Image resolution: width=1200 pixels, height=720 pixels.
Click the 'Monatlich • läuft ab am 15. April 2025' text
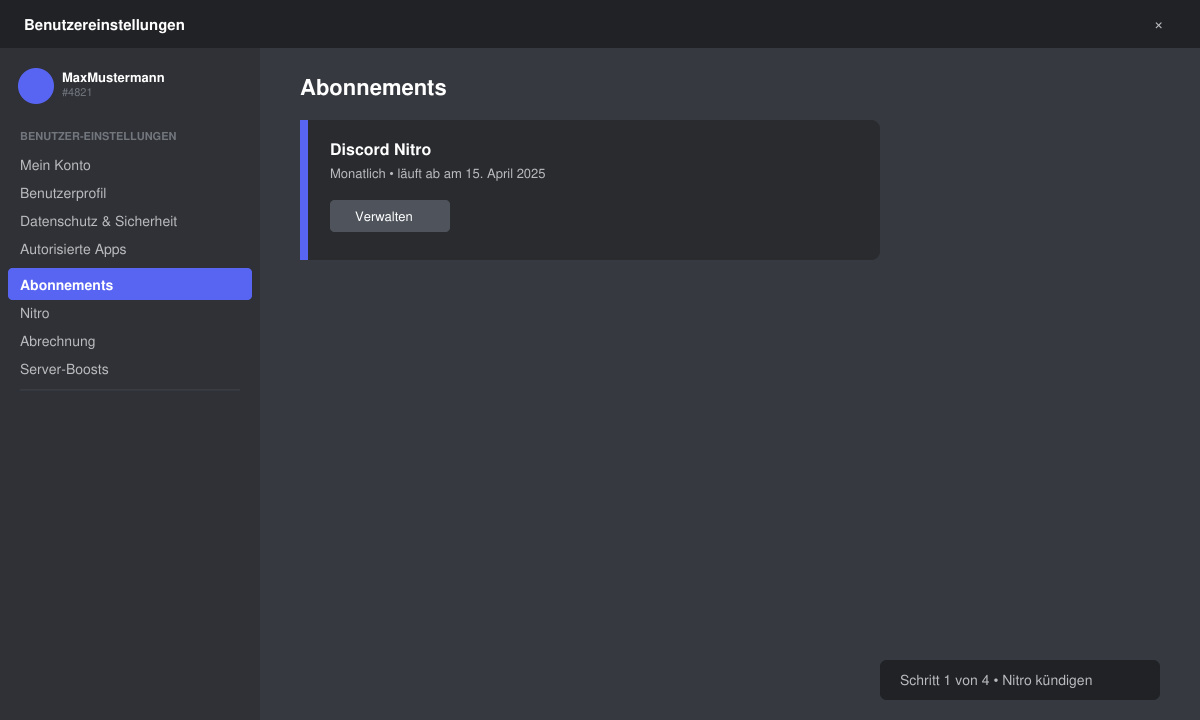click(438, 173)
